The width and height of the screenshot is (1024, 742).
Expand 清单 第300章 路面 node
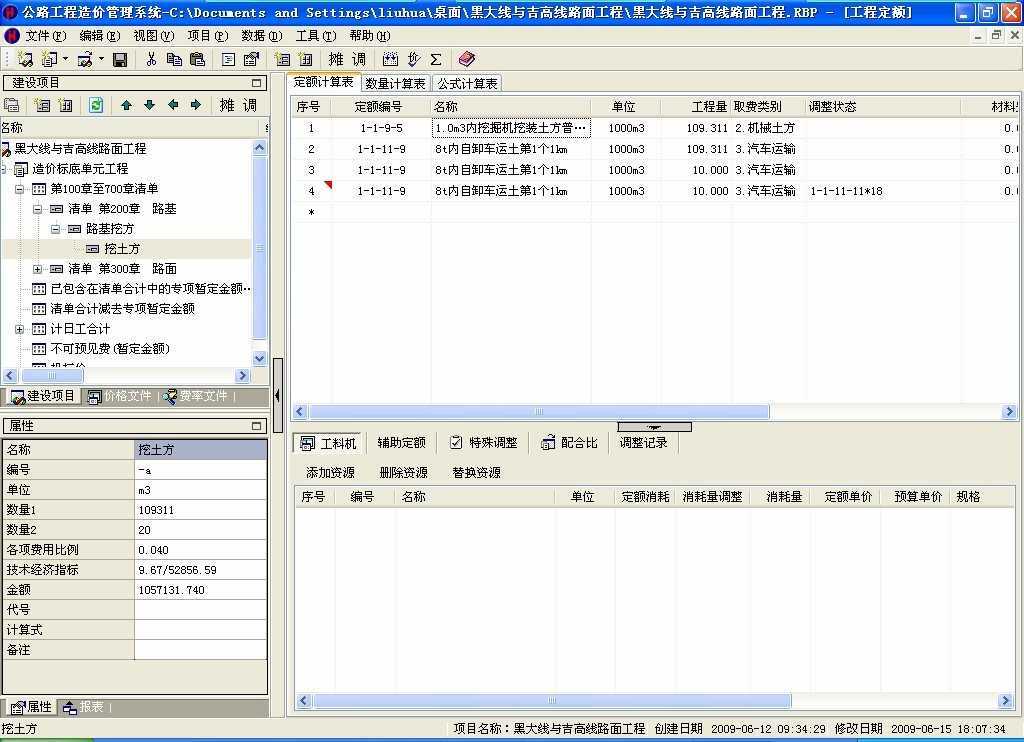(37, 269)
